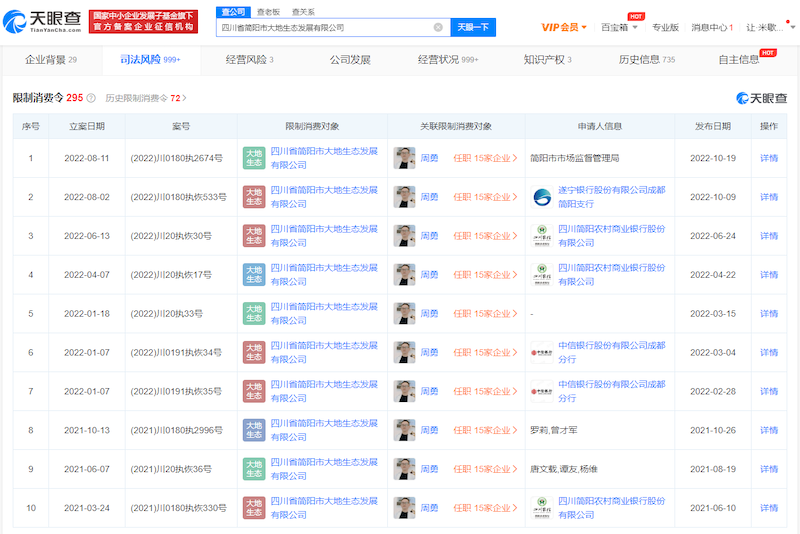Switch to the 企业背景 tab

[x=50, y=60]
